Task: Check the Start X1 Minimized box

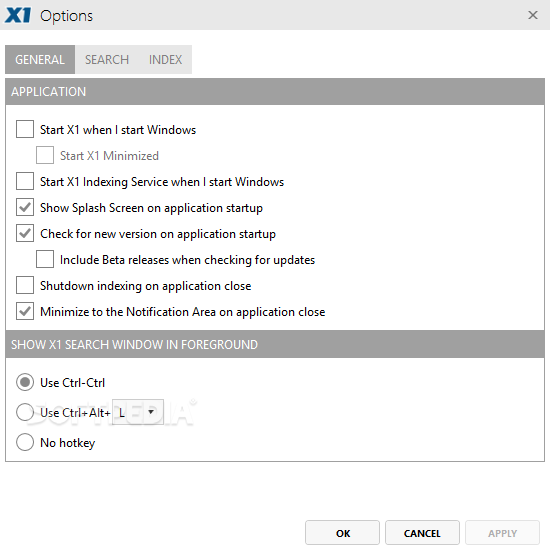Action: pos(45,155)
